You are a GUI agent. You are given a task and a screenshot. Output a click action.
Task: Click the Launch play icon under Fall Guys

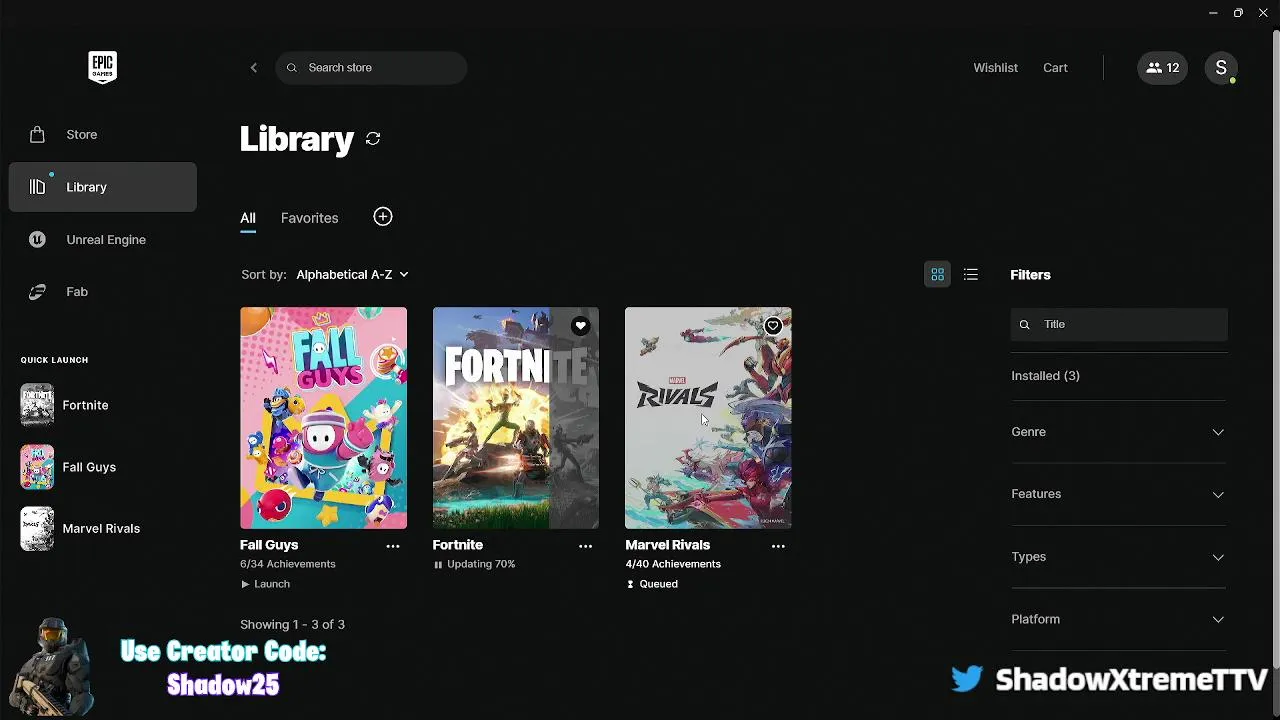click(246, 584)
